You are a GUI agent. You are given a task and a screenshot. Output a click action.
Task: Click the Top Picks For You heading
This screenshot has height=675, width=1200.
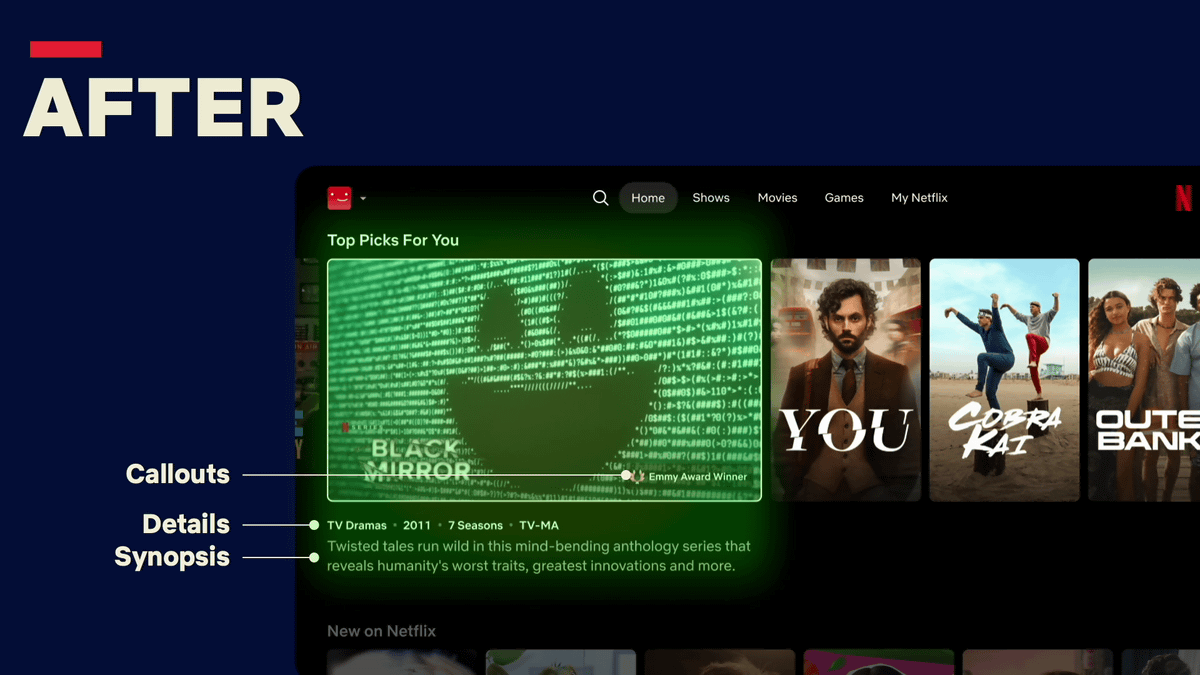393,240
